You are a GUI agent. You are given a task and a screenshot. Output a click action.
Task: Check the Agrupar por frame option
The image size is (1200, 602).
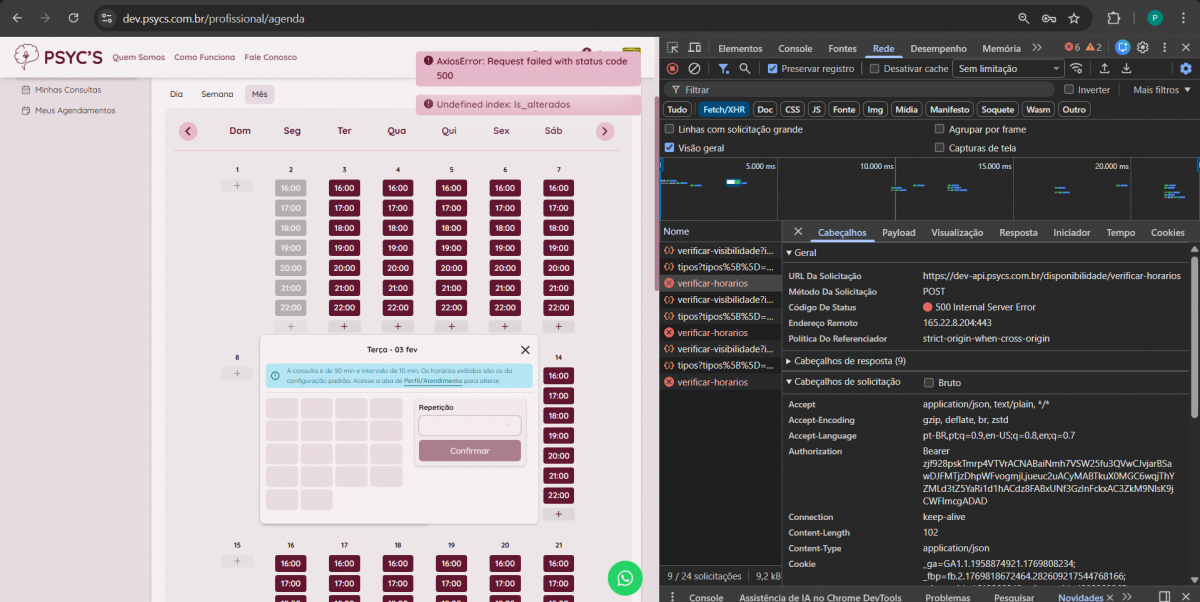click(x=939, y=129)
